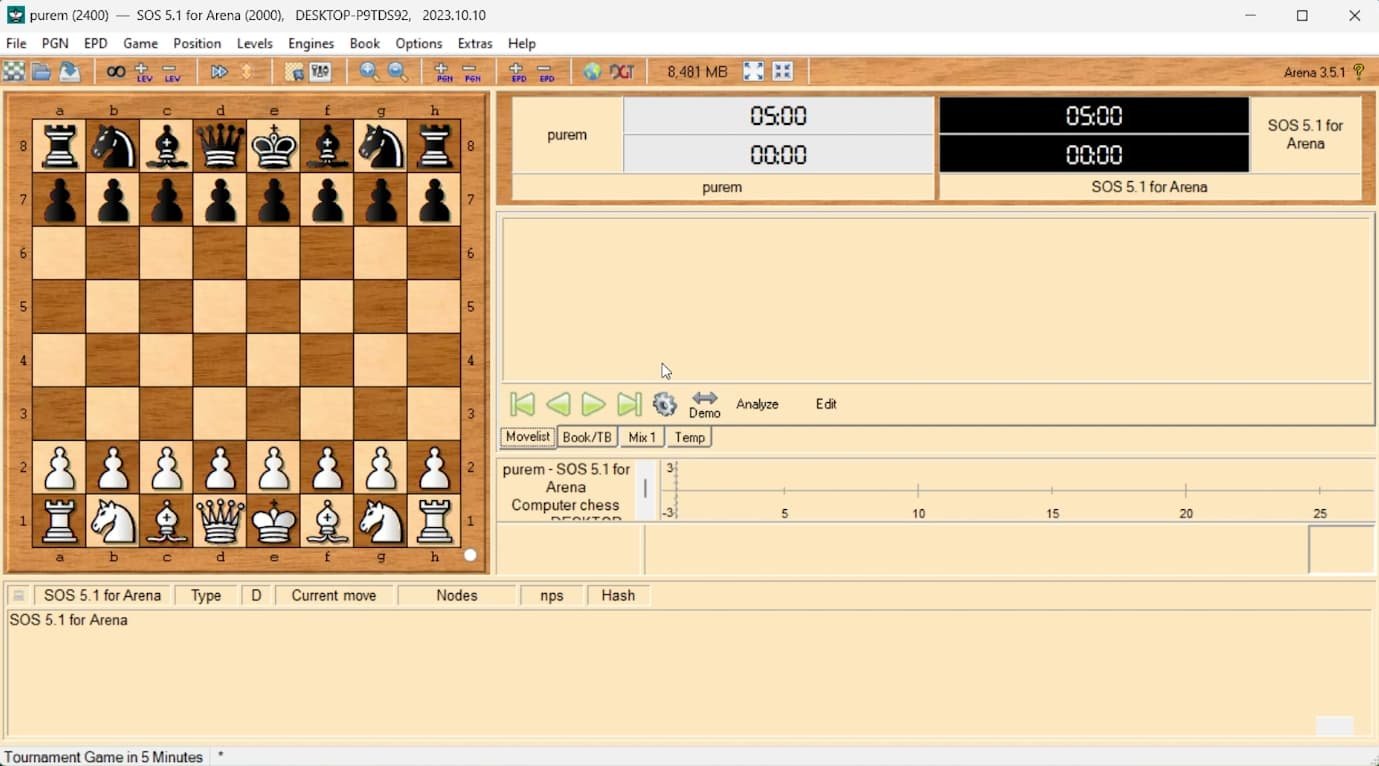Click the white pawn on e2
The image size is (1379, 766).
[273, 467]
